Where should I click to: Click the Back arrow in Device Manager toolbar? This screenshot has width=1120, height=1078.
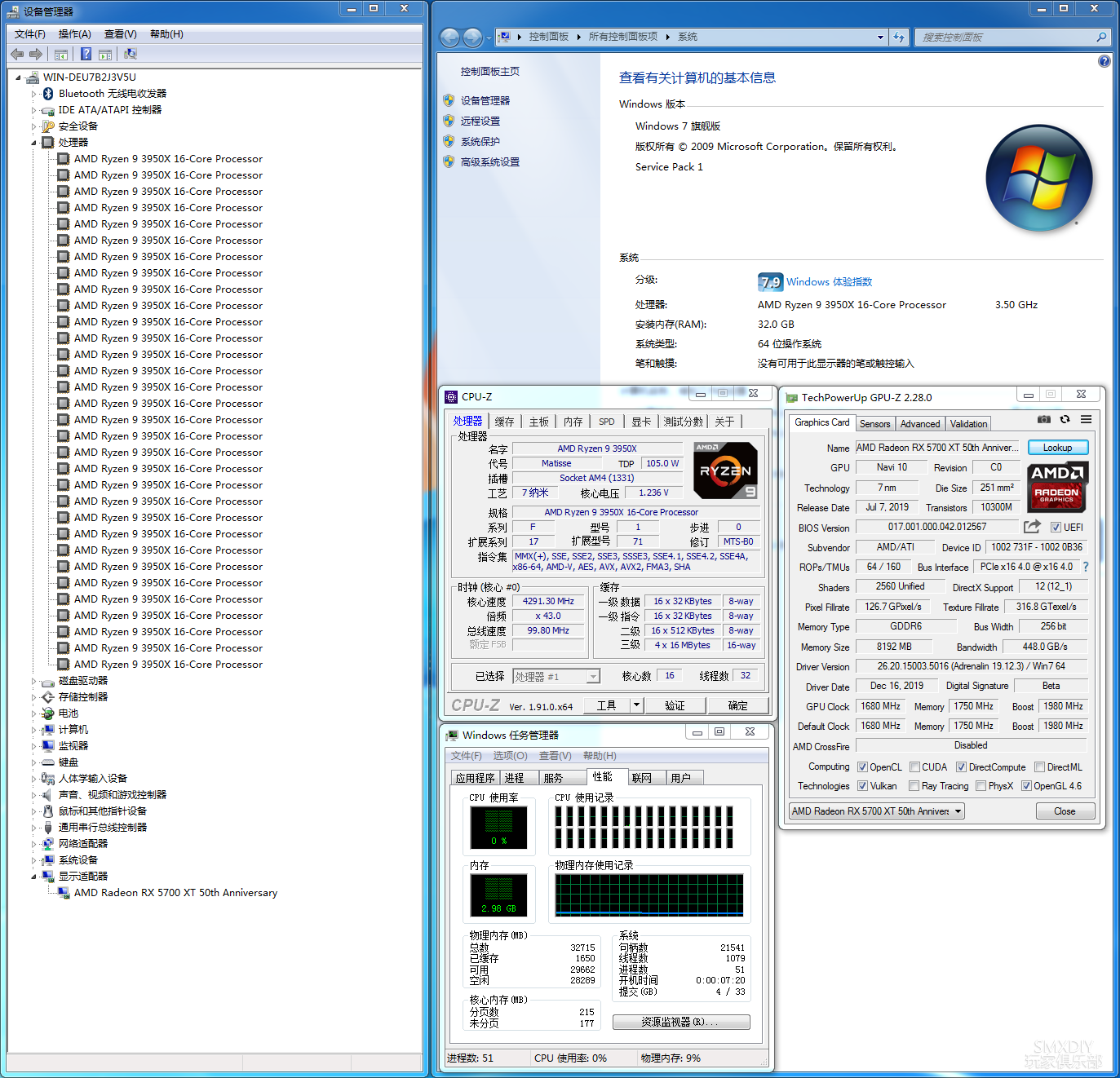(x=17, y=54)
